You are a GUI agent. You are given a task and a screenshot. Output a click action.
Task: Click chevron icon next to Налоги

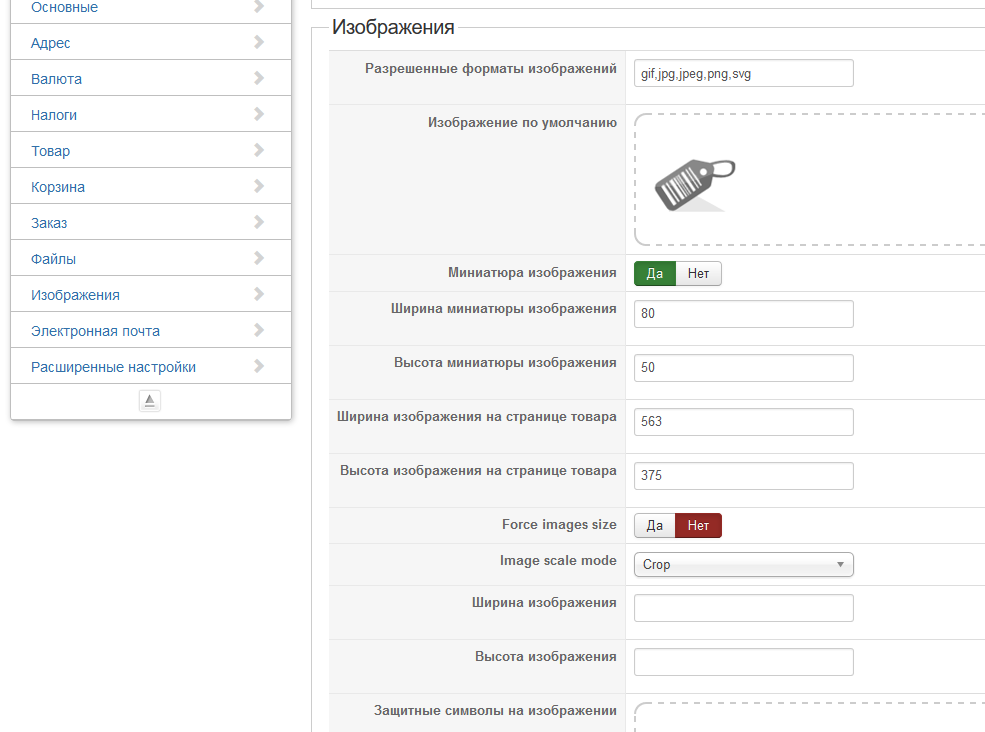coord(259,114)
